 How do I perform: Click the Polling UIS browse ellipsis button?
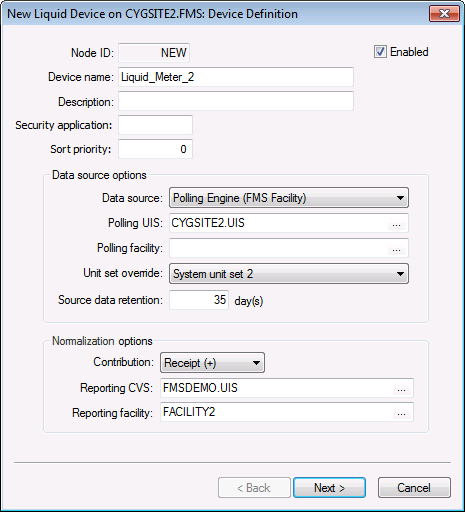coord(396,226)
